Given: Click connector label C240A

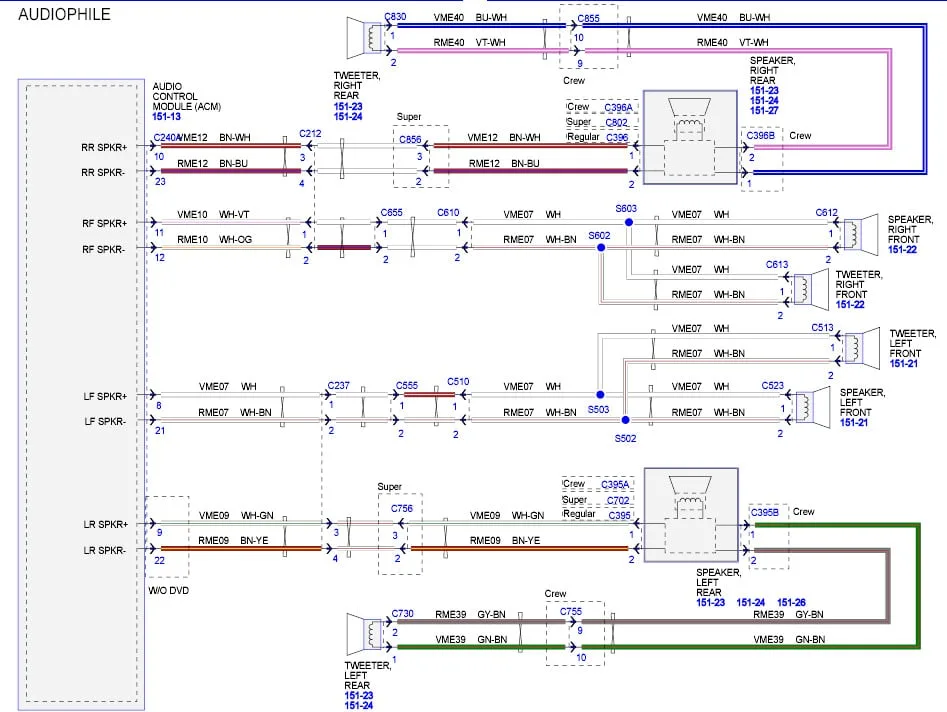Looking at the screenshot, I should coord(167,138).
